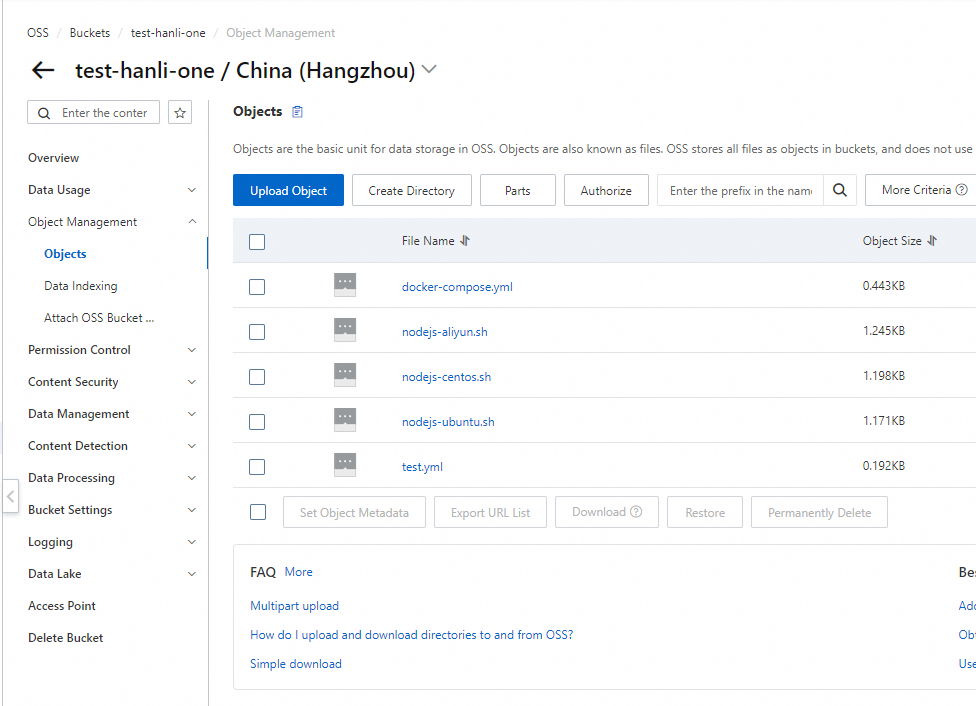Click the sidebar search magnifier icon
Viewport: 976px width, 706px height.
(44, 113)
